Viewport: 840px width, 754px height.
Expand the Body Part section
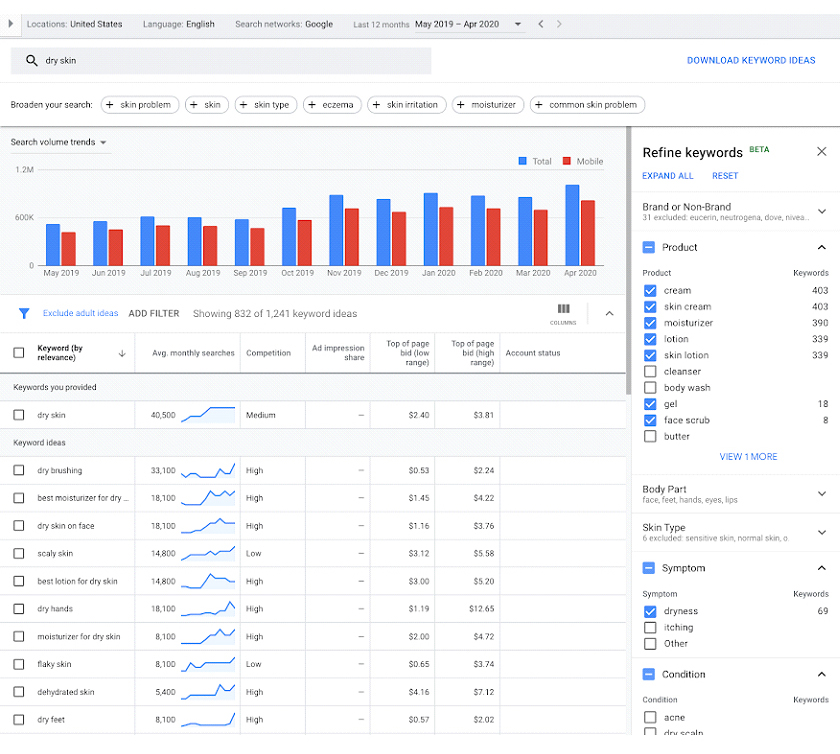coord(821,494)
